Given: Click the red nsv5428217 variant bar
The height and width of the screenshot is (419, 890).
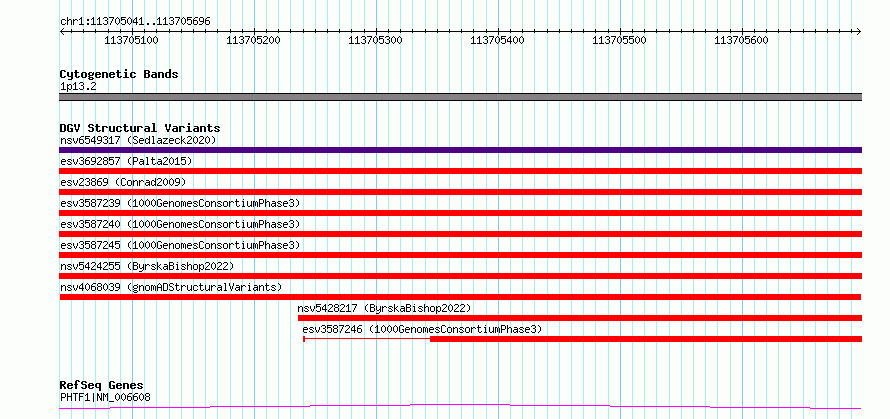Looking at the screenshot, I should (x=580, y=318).
